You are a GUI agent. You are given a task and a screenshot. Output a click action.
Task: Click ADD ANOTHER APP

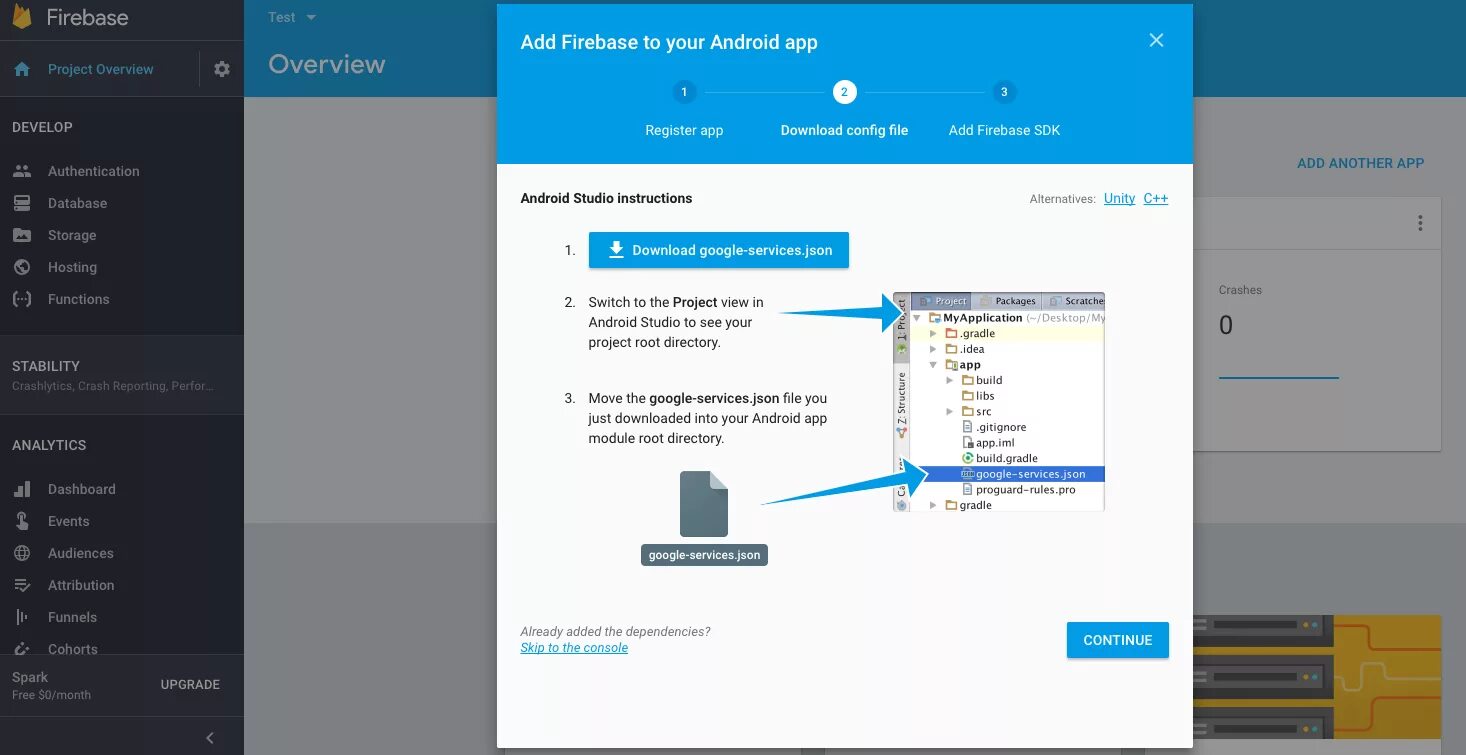coord(1360,163)
